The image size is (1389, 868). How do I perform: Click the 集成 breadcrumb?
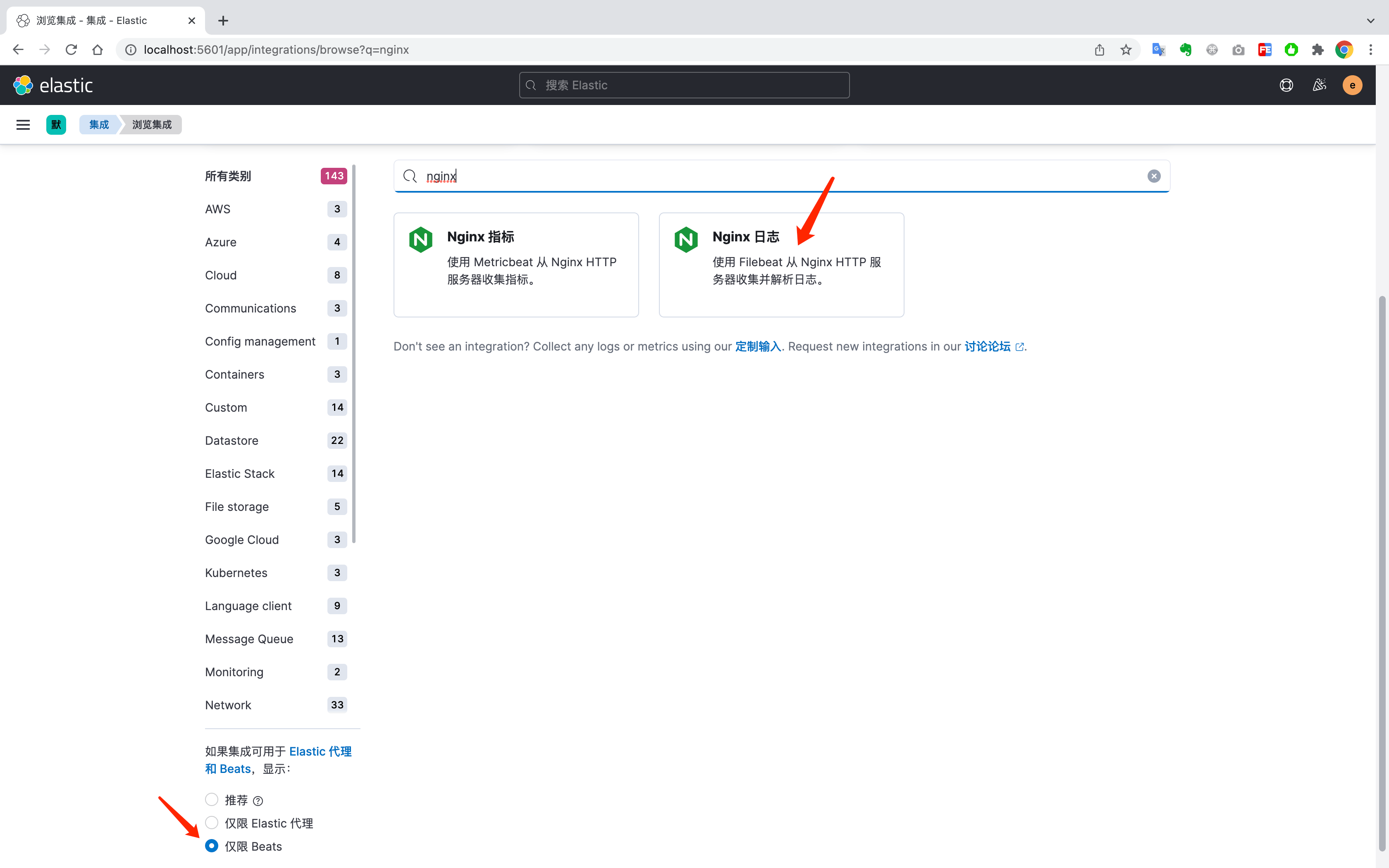[x=99, y=124]
